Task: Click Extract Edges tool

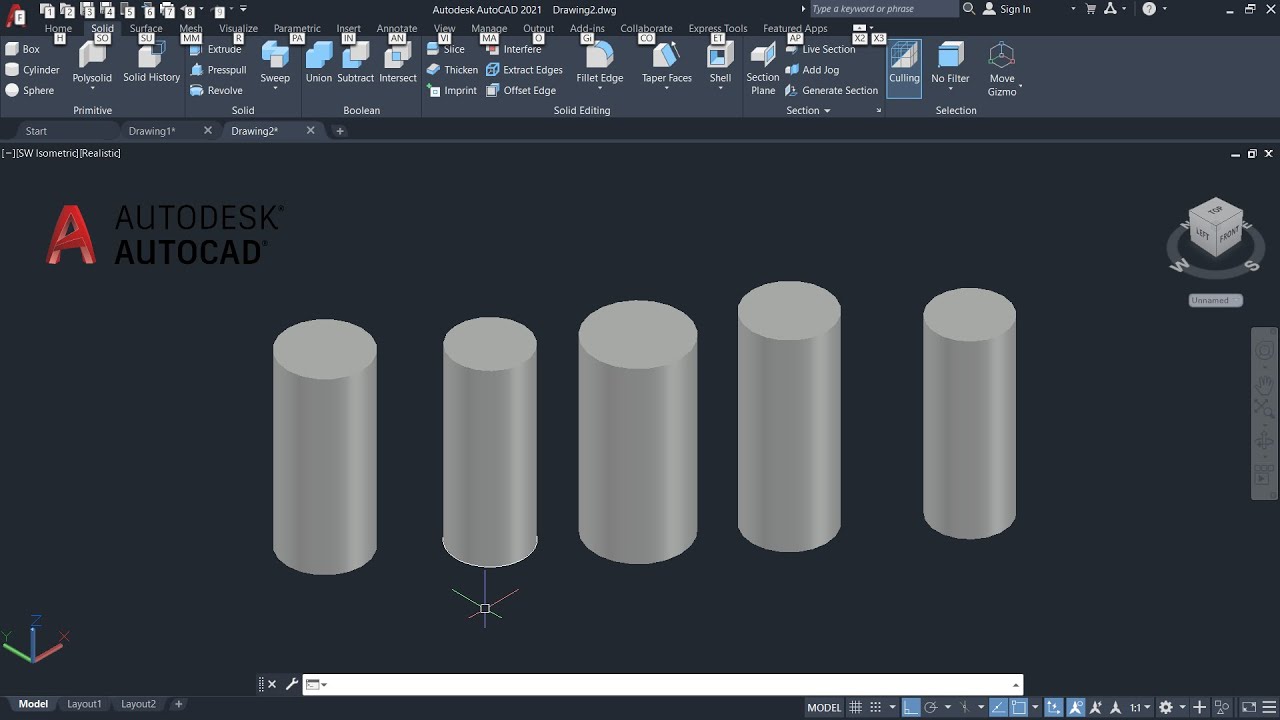Action: [524, 70]
